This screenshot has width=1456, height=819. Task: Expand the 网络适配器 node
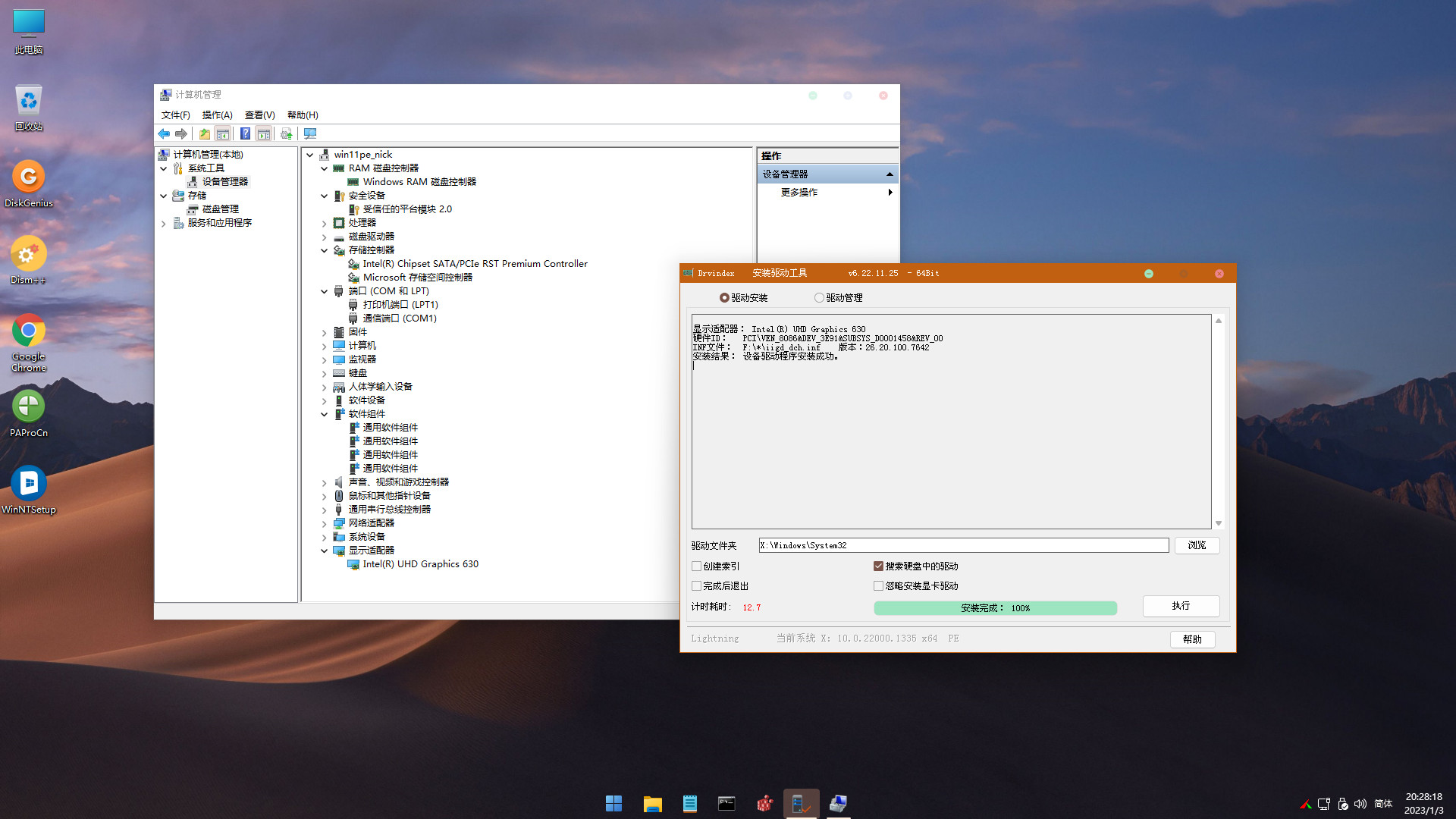pos(324,524)
